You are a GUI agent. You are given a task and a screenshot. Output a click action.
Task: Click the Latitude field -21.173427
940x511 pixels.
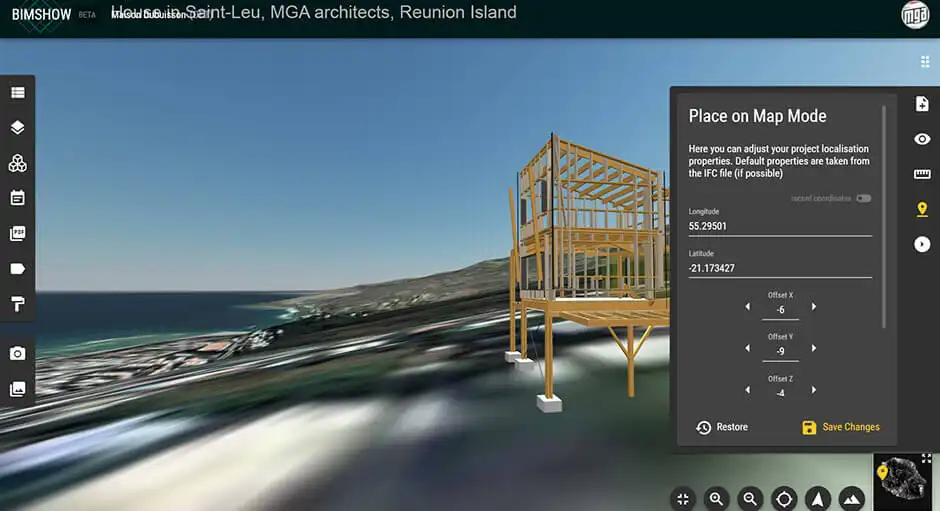(780, 268)
